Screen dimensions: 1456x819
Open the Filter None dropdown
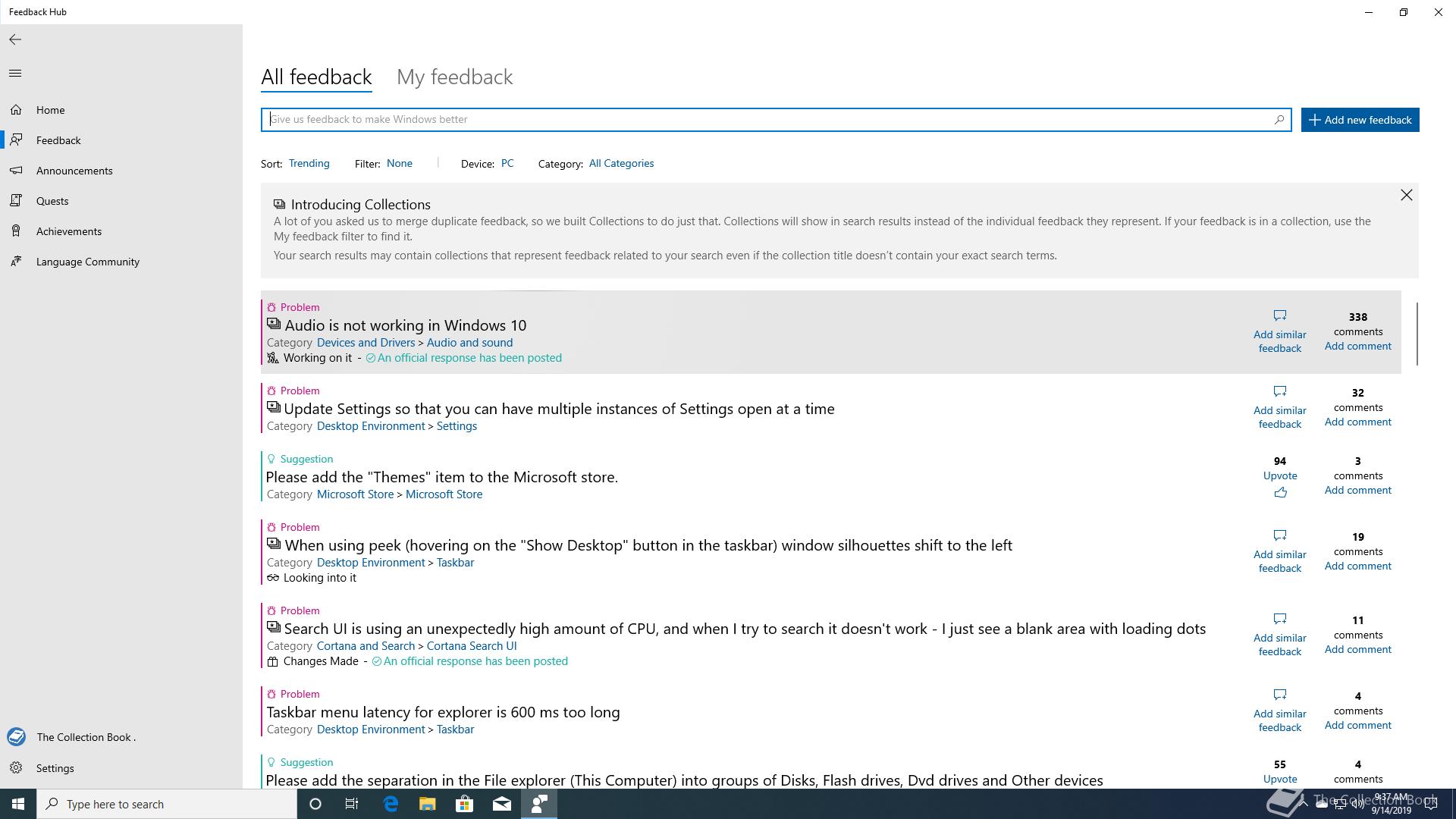(x=400, y=163)
